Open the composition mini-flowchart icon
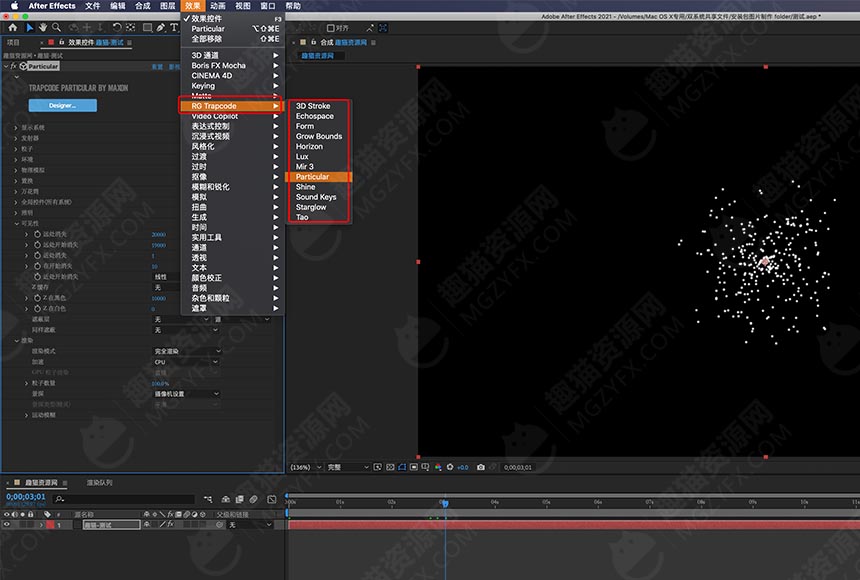 click(208, 499)
